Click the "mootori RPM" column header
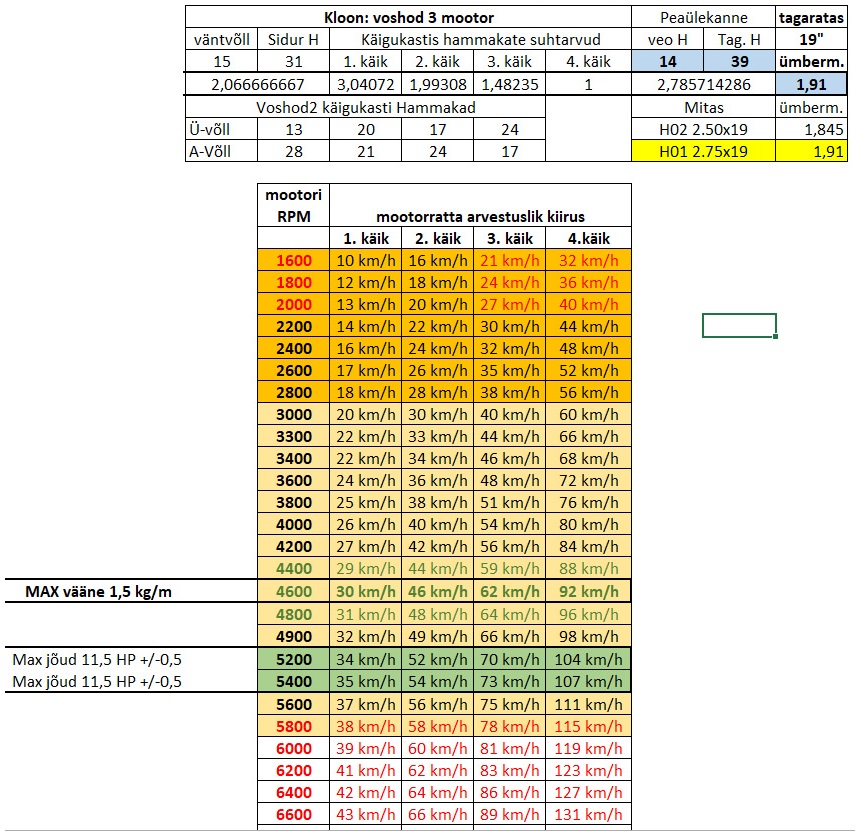 click(293, 205)
